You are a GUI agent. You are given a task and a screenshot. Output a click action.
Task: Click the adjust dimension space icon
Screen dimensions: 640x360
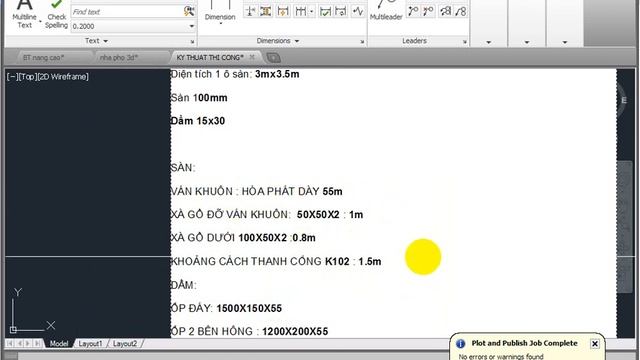[266, 11]
